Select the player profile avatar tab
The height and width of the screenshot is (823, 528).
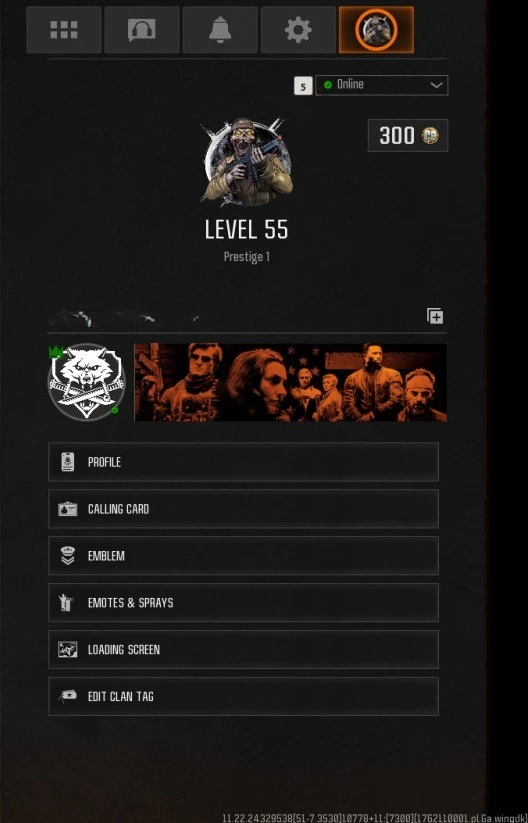coord(376,30)
